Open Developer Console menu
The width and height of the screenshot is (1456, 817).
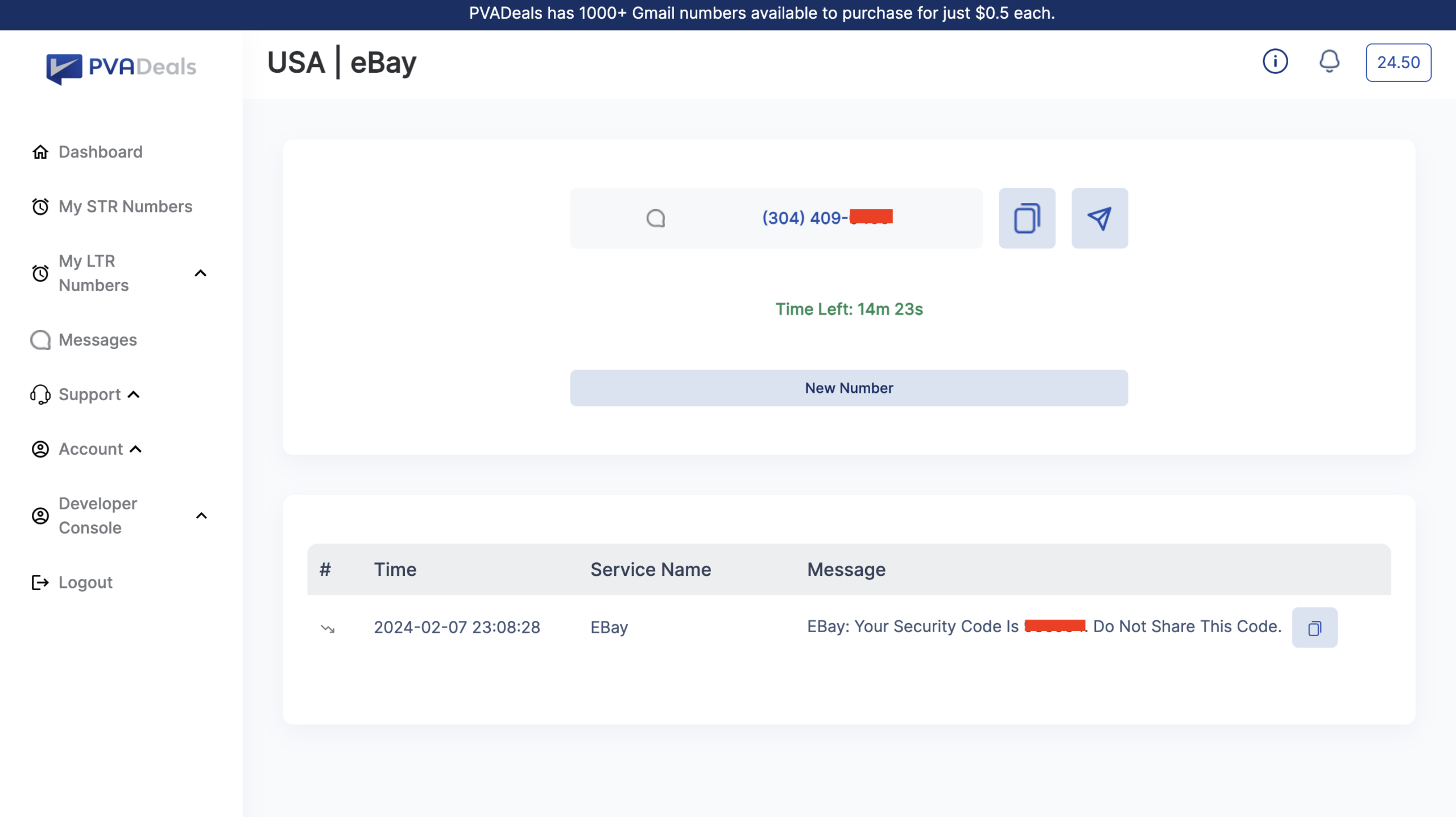click(x=98, y=516)
